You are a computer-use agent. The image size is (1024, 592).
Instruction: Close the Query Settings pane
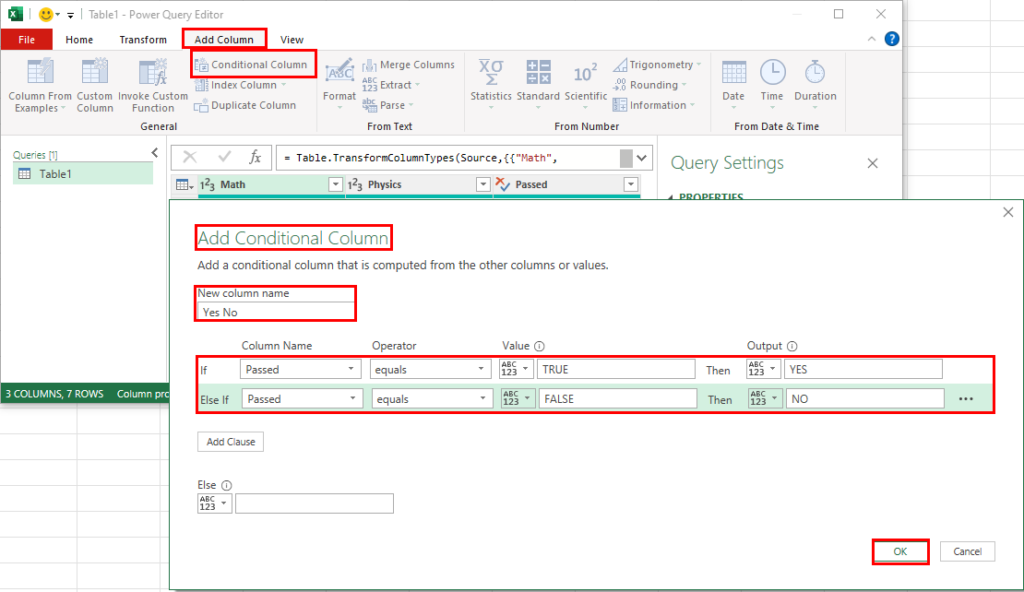(x=872, y=163)
